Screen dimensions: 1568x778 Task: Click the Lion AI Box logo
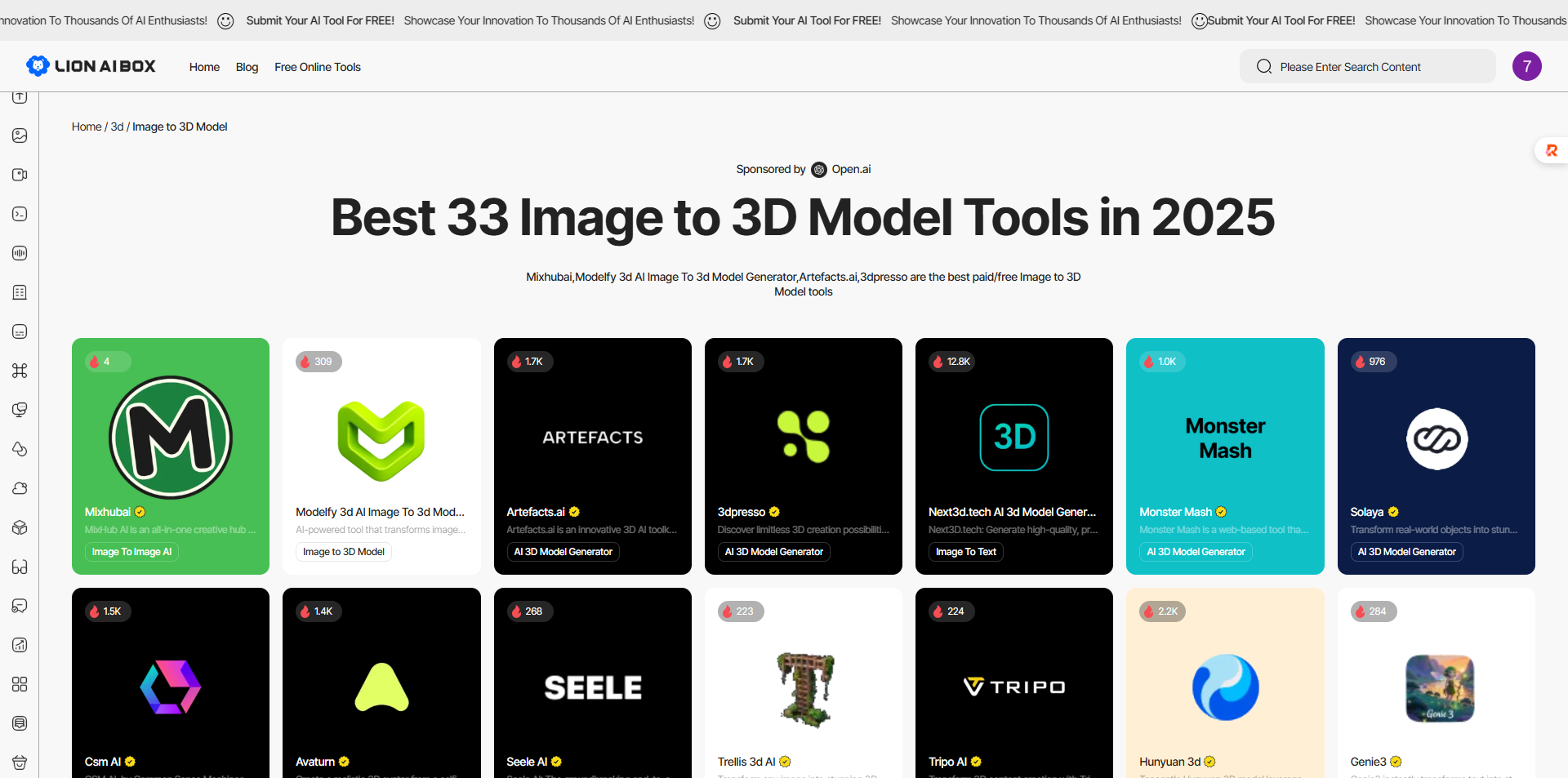[x=91, y=66]
